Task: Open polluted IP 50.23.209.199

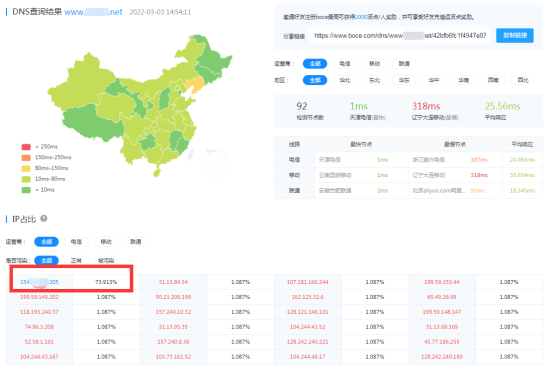Action: [x=173, y=297]
